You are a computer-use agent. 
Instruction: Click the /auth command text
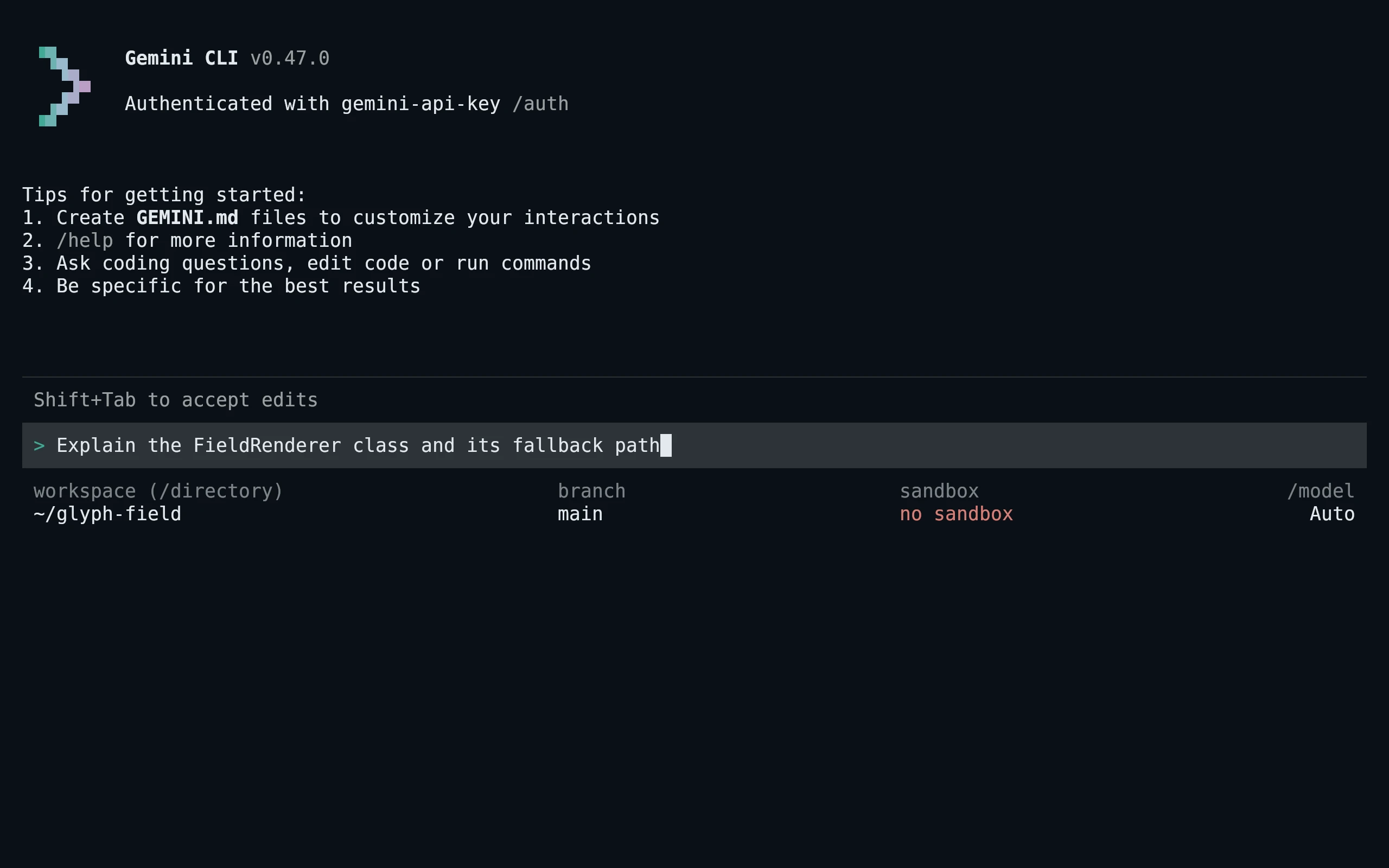click(x=540, y=104)
